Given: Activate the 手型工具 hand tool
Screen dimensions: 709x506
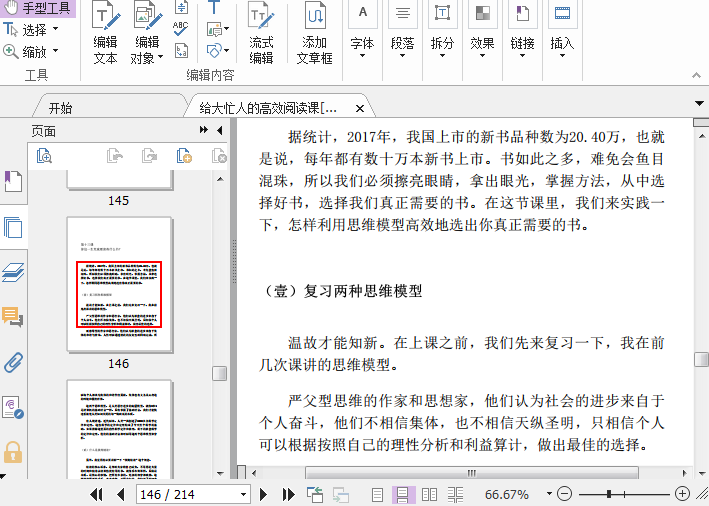Looking at the screenshot, I should (37, 8).
